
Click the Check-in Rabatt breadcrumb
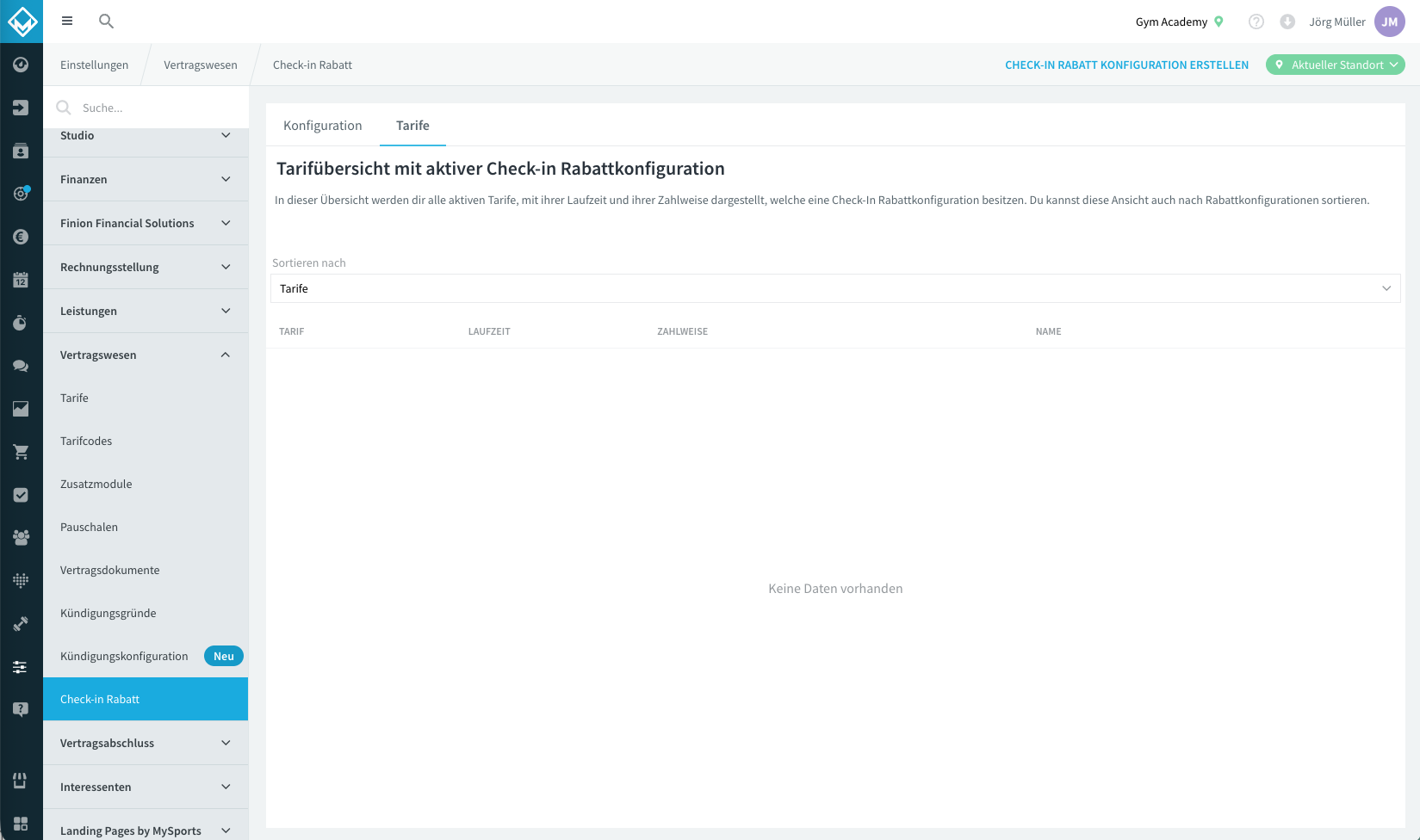[x=313, y=65]
